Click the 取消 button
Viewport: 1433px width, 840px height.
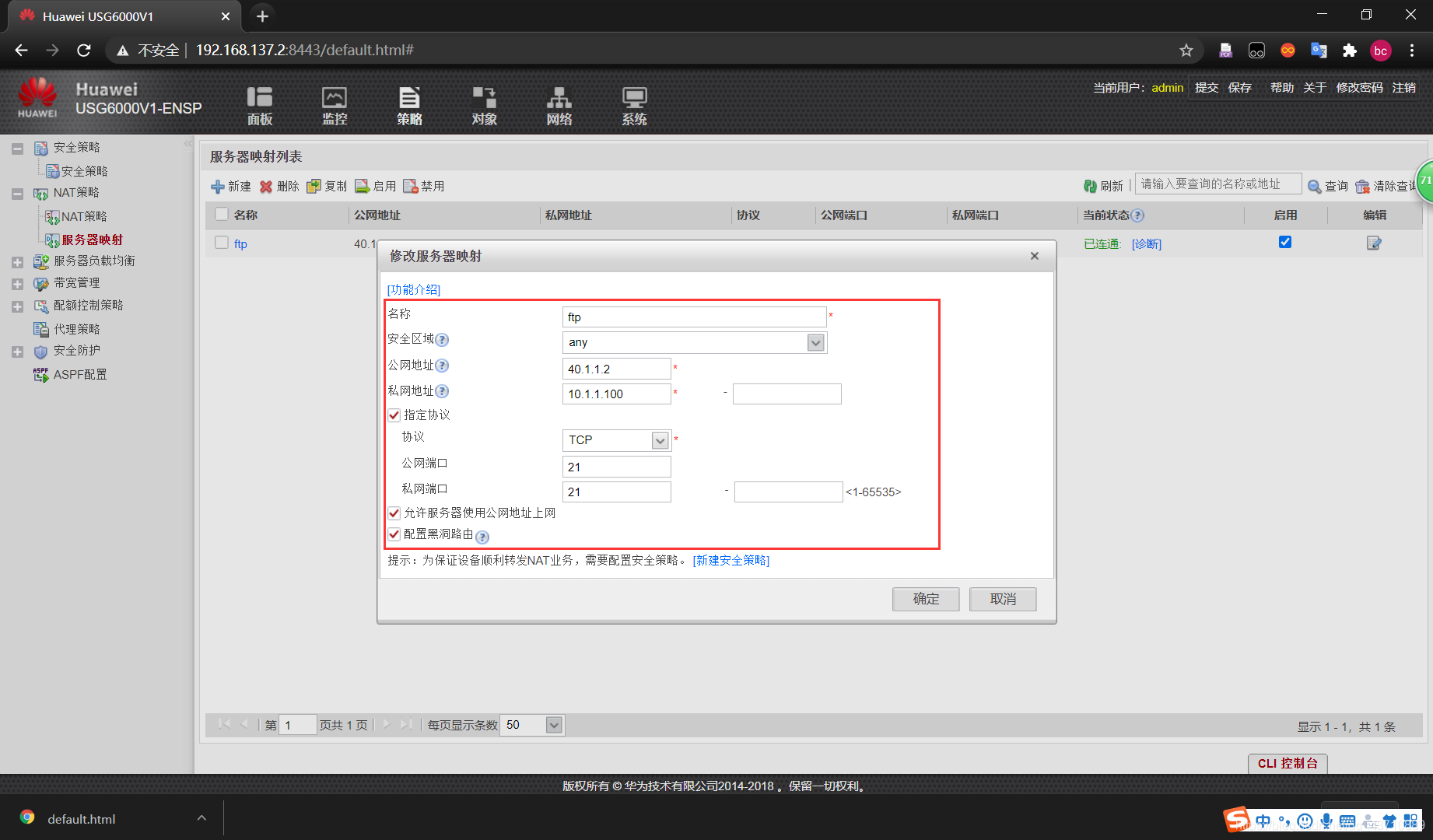click(1003, 599)
